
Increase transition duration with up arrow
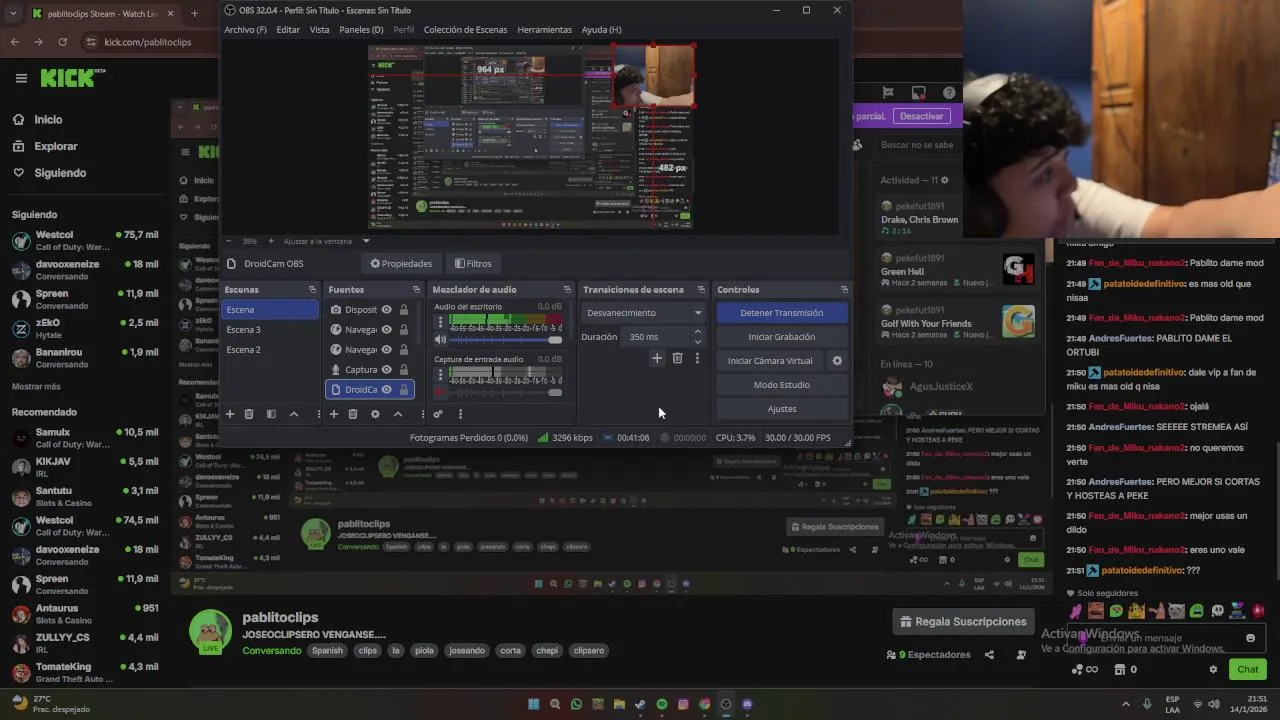coord(697,332)
